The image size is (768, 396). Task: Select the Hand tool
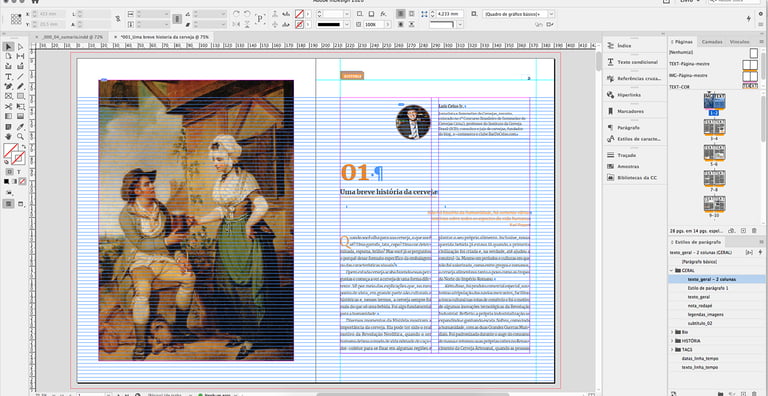[8, 136]
